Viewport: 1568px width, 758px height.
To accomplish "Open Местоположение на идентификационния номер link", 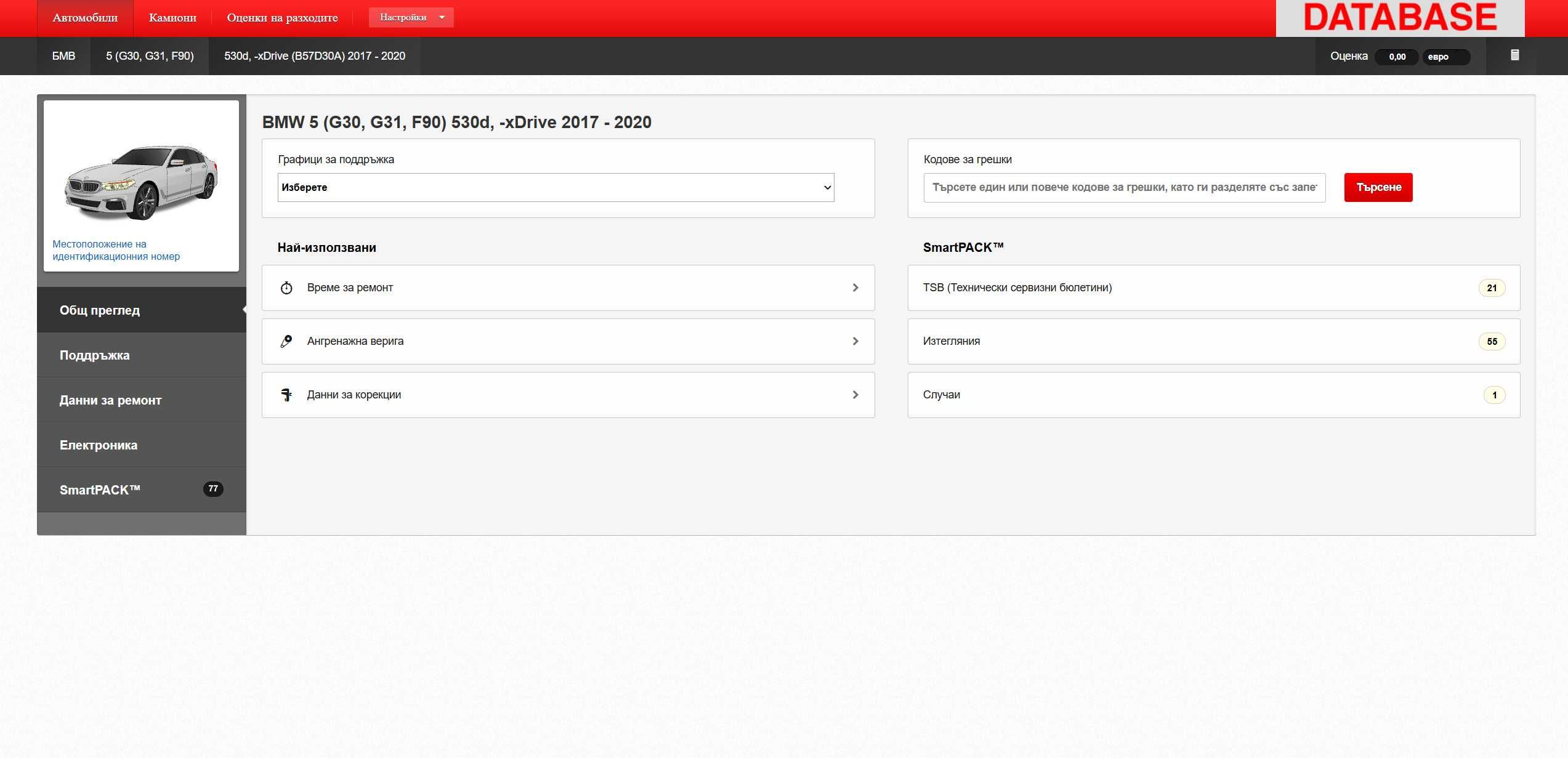I will (116, 250).
